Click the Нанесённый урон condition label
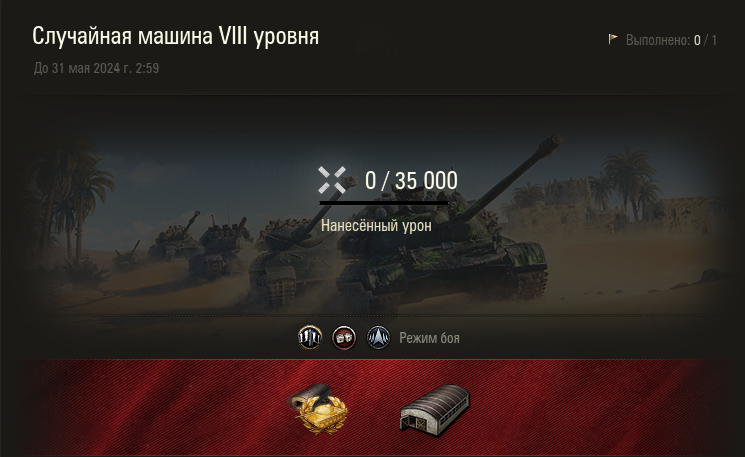Viewport: 745px width, 457px height. 376,226
